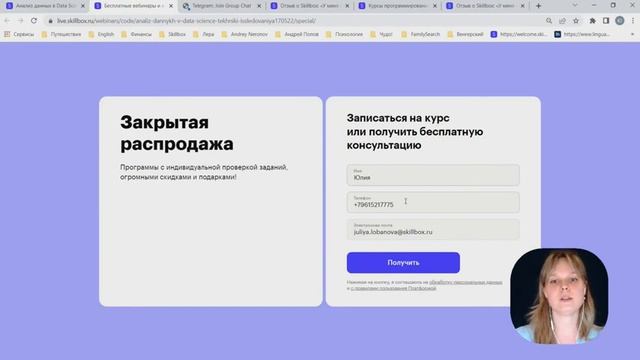Open the browser side panel icon
Image resolution: width=640 pixels, height=360 pixels.
(x=606, y=21)
